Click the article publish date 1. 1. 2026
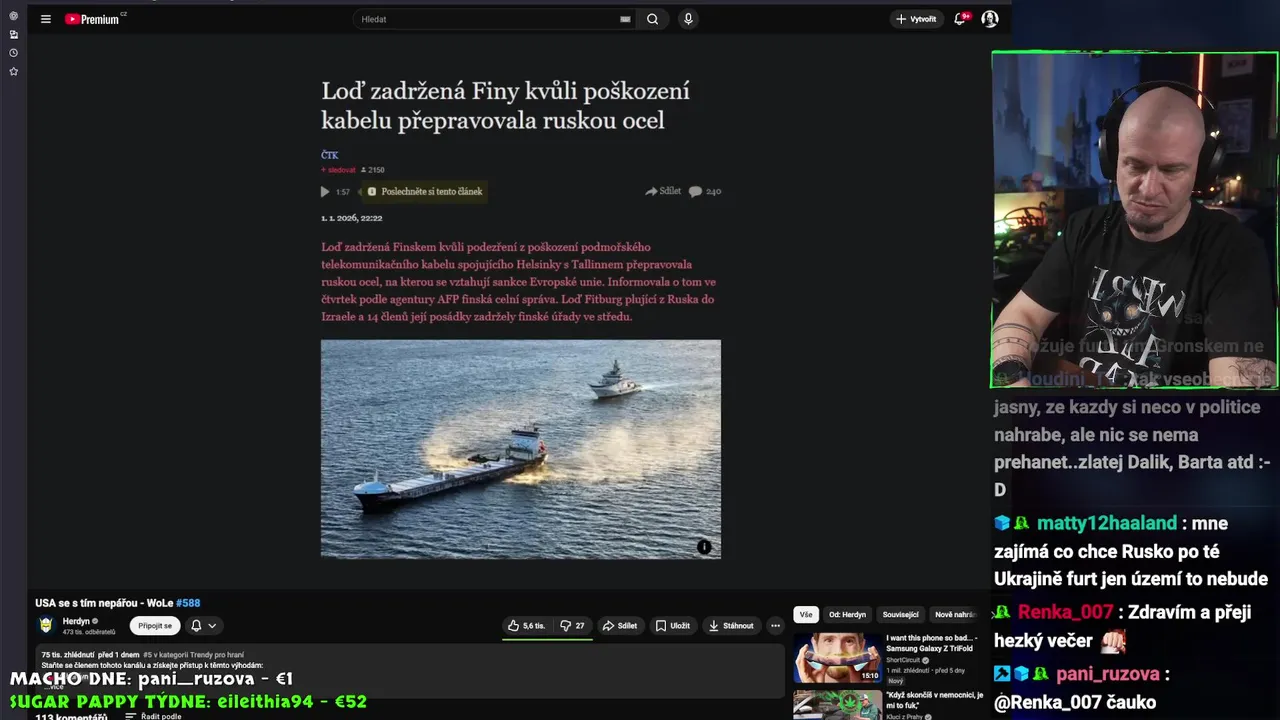1280x720 pixels. [351, 218]
